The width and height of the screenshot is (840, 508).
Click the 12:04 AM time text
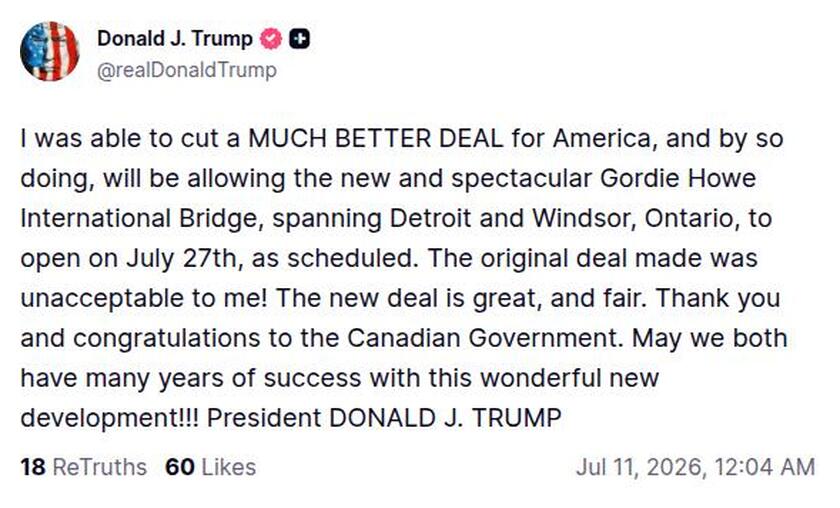pos(764,467)
